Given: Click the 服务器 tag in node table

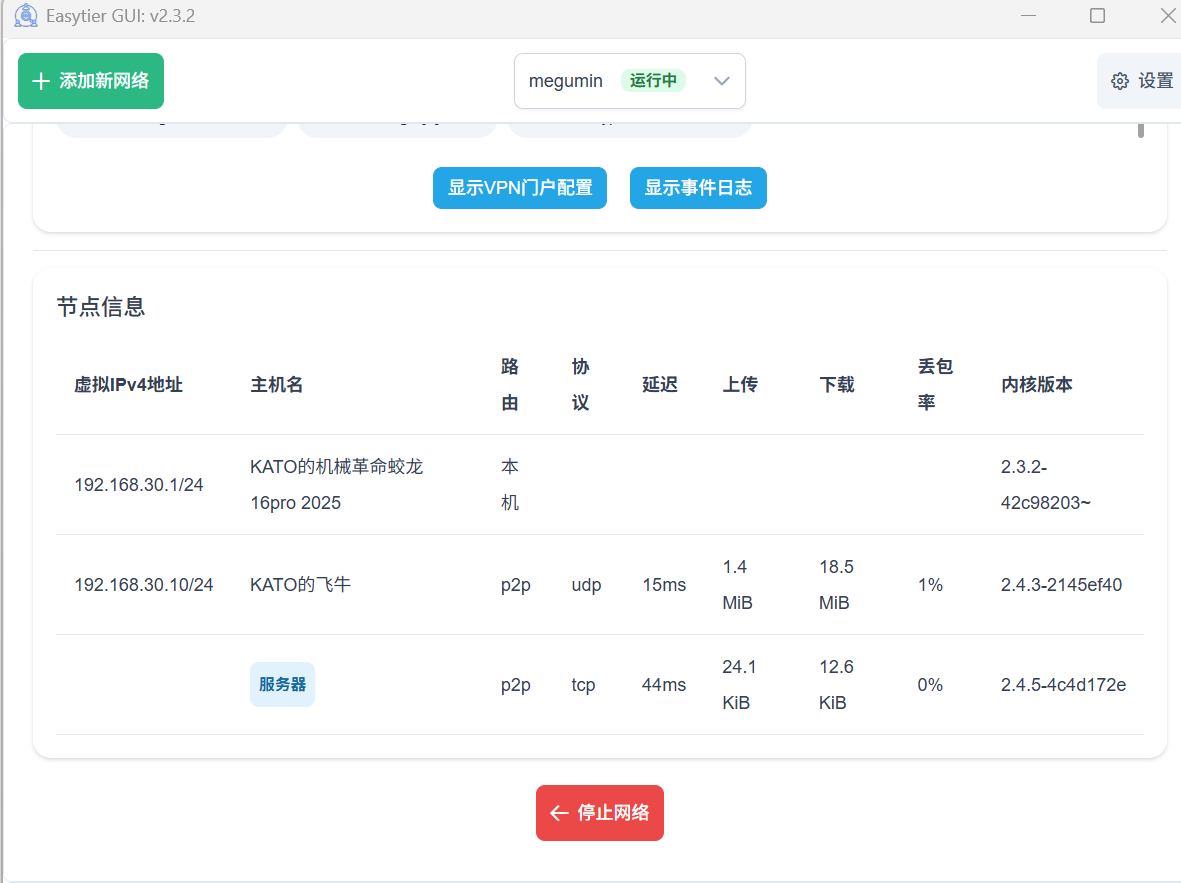Looking at the screenshot, I should click(282, 685).
